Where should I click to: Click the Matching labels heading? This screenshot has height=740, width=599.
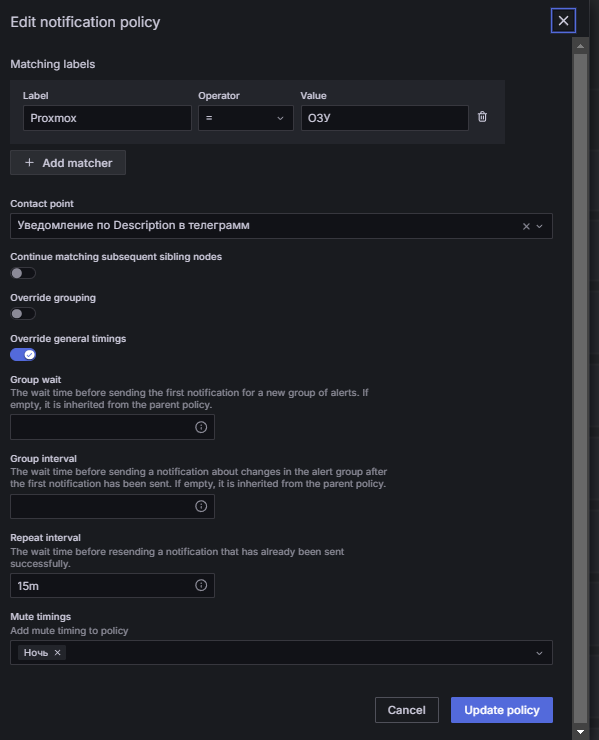click(52, 64)
